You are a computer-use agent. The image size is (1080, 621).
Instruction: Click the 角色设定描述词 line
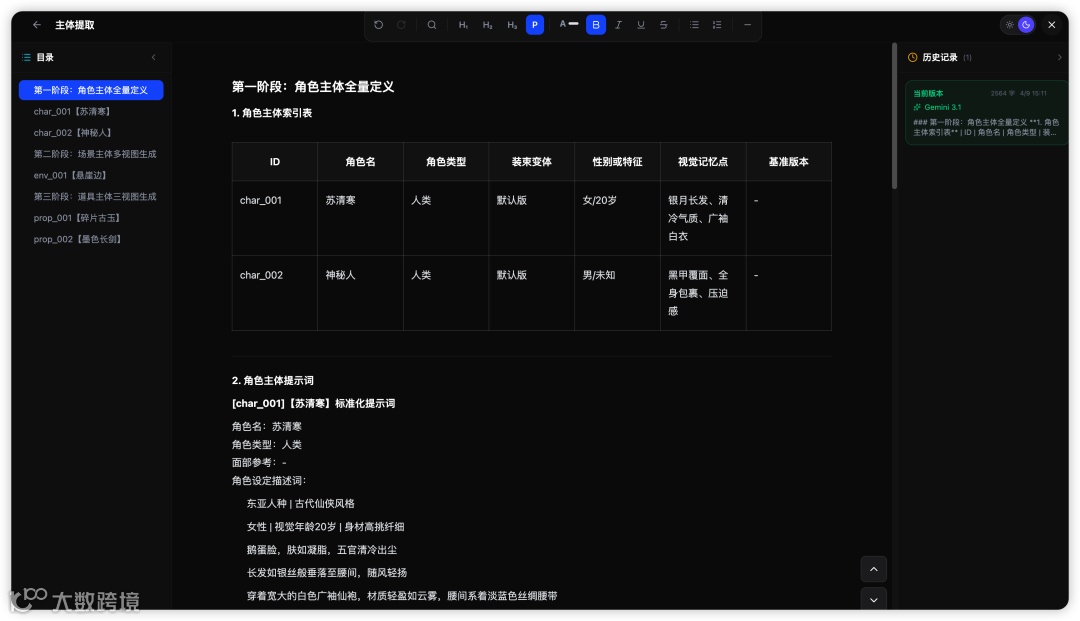[x=269, y=481]
